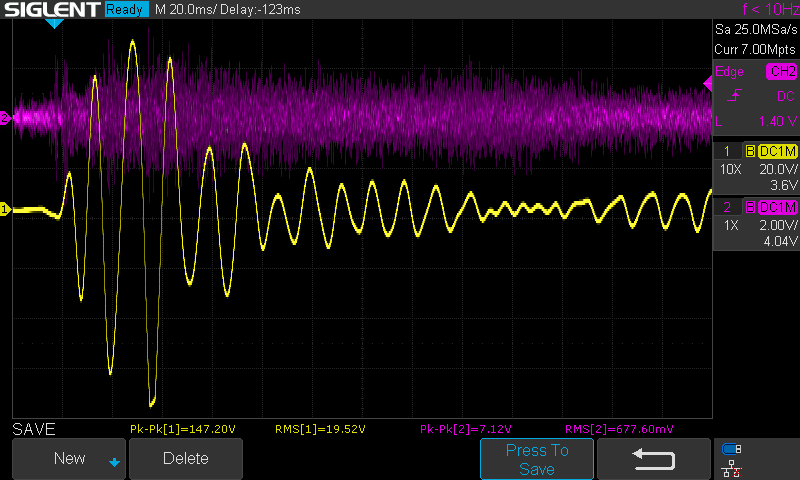Image resolution: width=800 pixels, height=480 pixels.
Task: Click channel 1 DC1M coupling badge
Action: (x=778, y=151)
